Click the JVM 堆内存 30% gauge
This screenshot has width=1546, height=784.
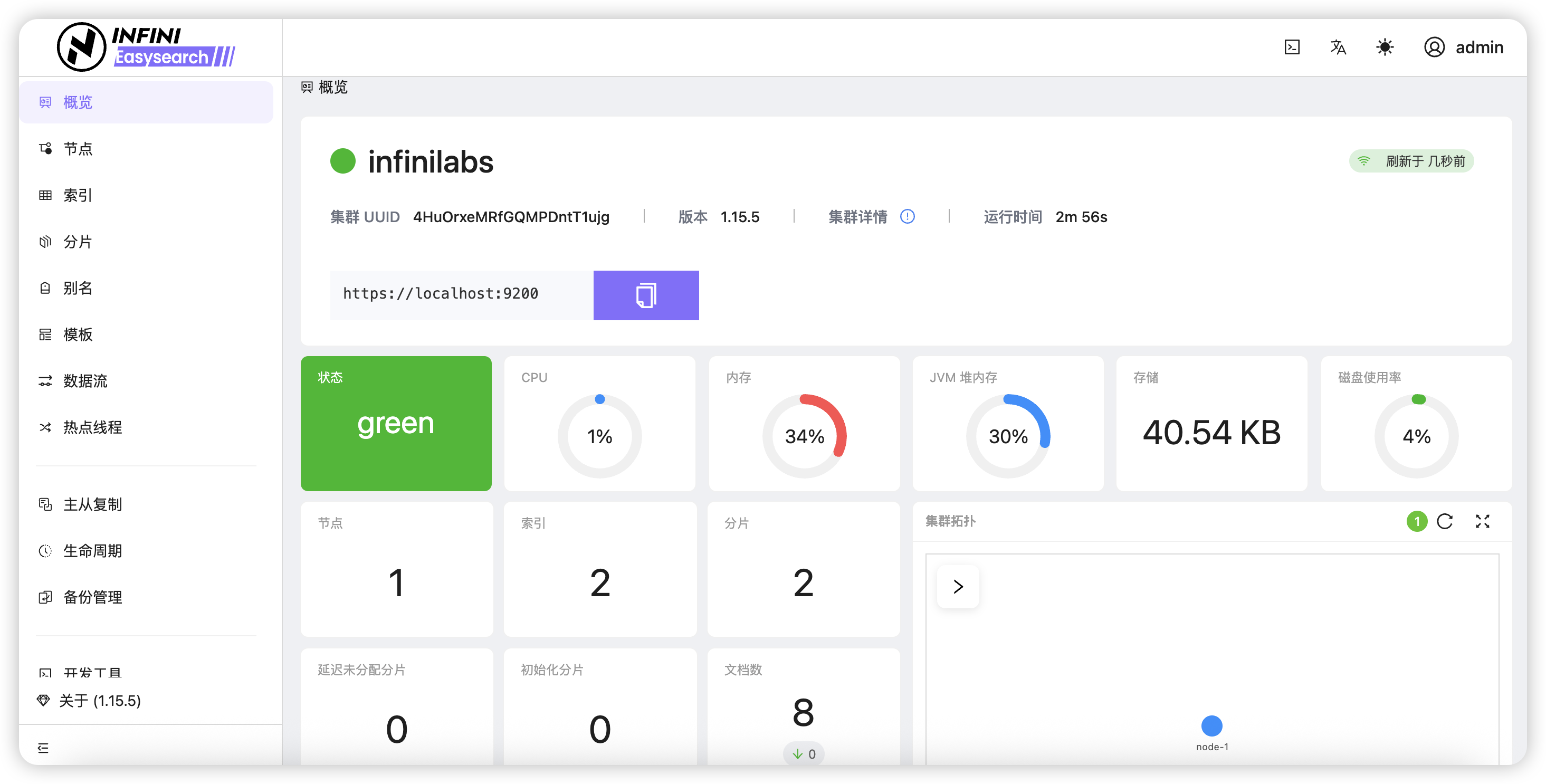[1008, 435]
